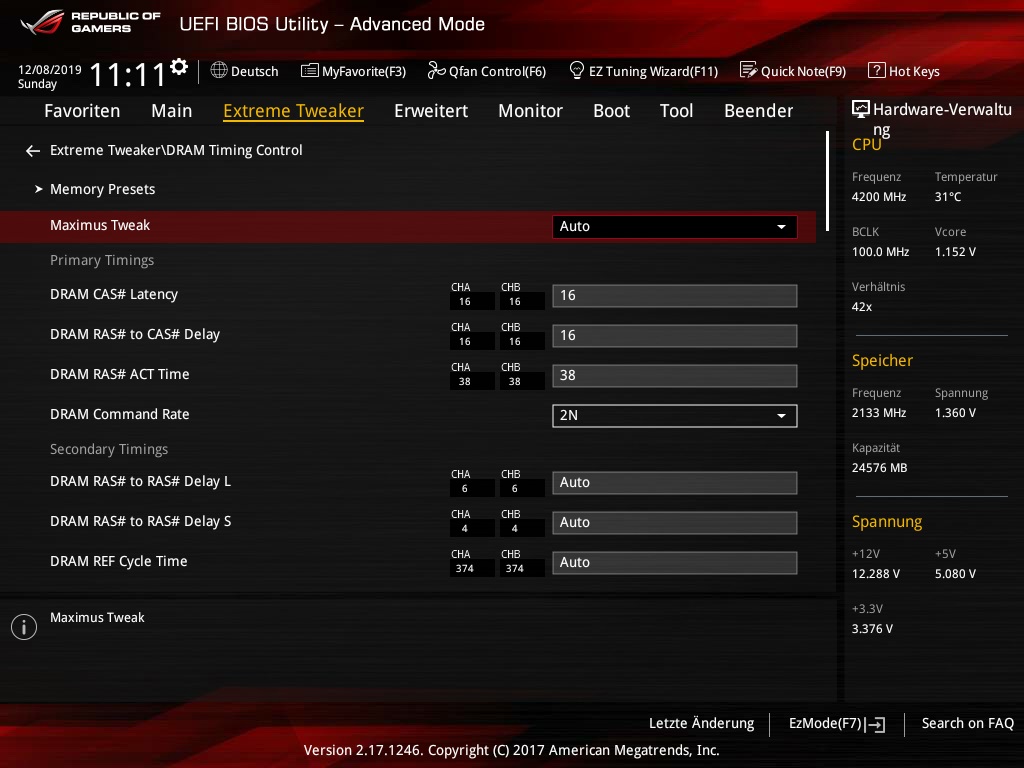
Task: Open Quick Note notepad icon
Action: pos(748,70)
